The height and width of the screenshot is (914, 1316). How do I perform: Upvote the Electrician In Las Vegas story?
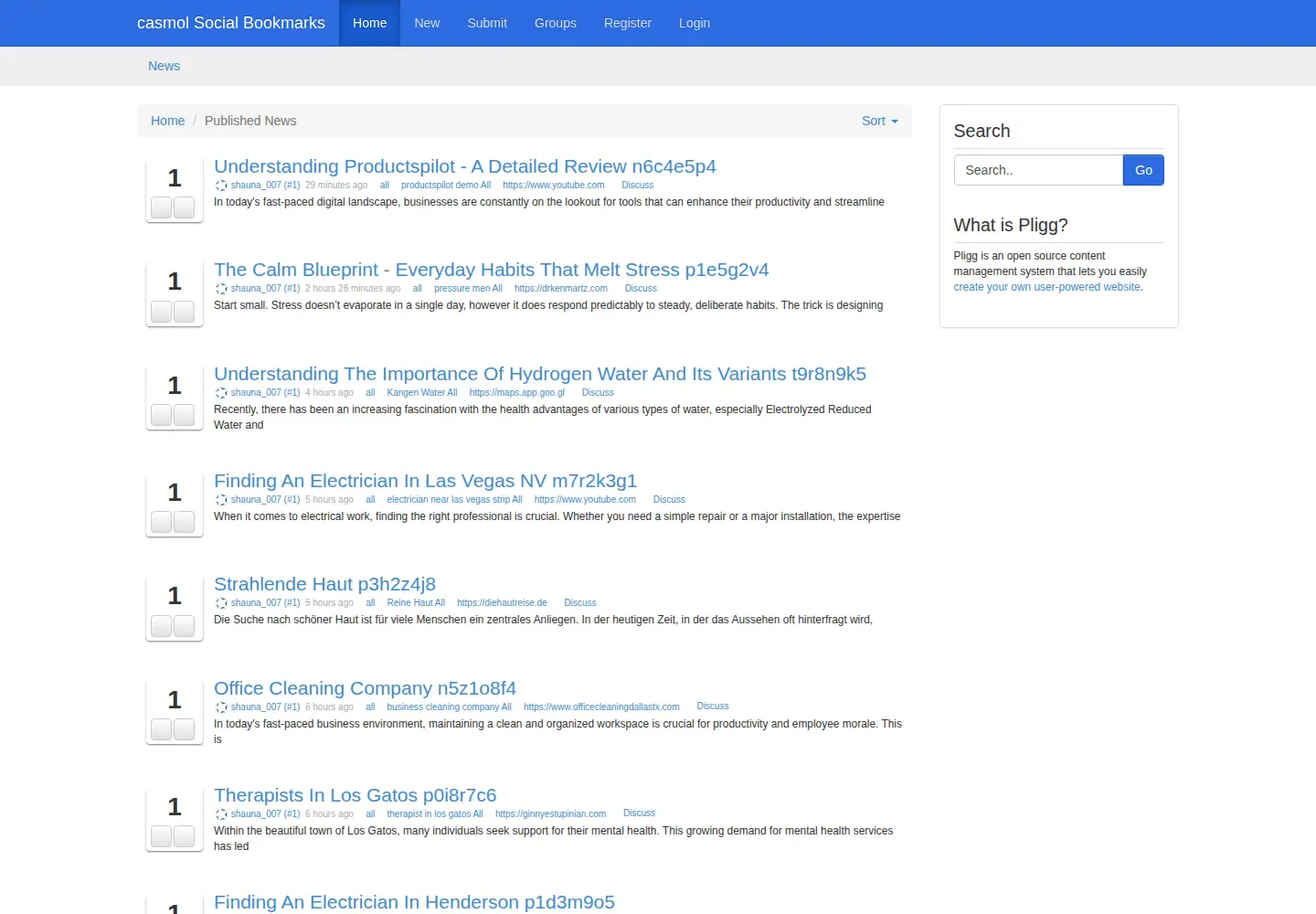pyautogui.click(x=162, y=522)
